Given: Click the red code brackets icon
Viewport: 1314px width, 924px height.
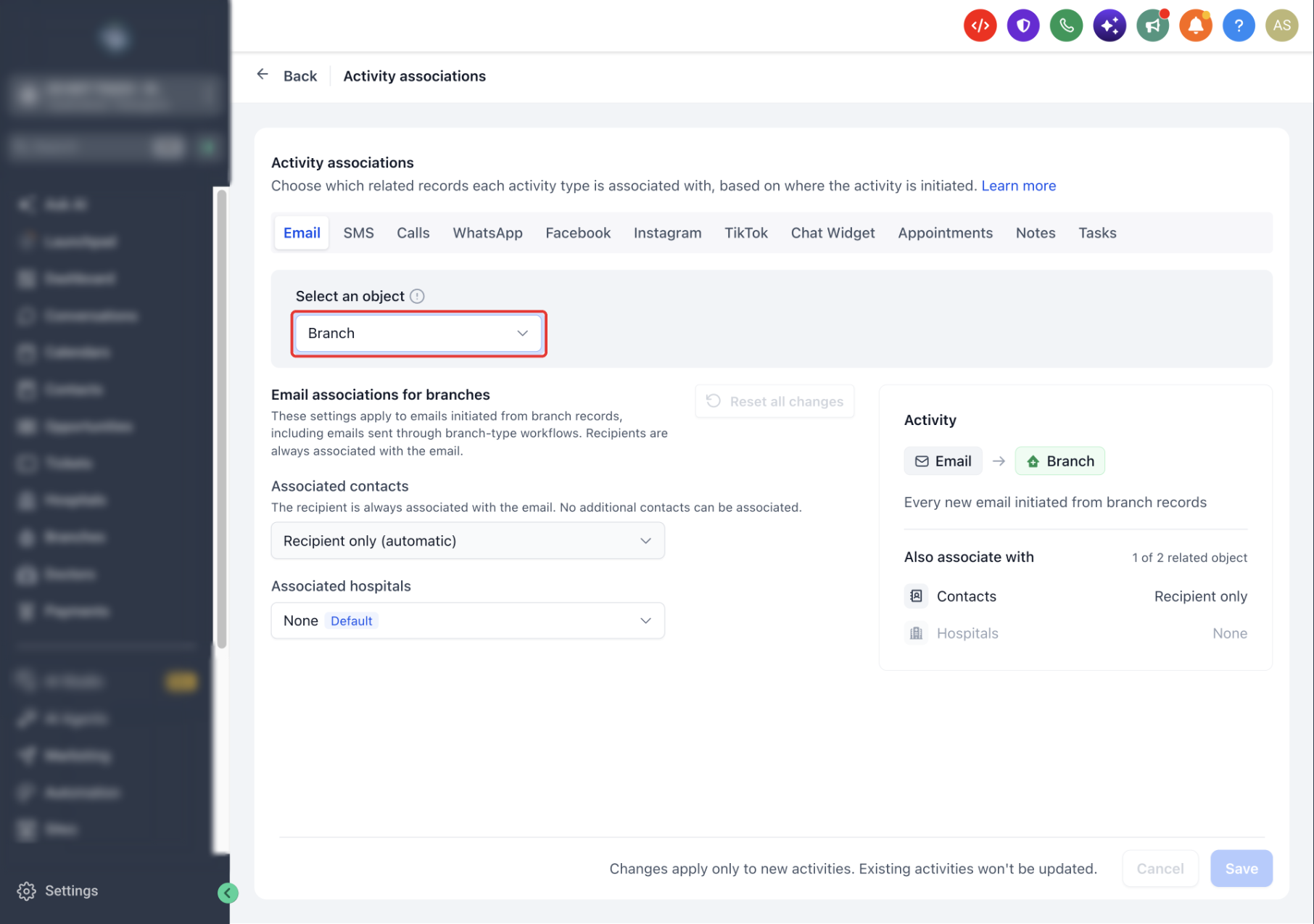Looking at the screenshot, I should [x=980, y=26].
